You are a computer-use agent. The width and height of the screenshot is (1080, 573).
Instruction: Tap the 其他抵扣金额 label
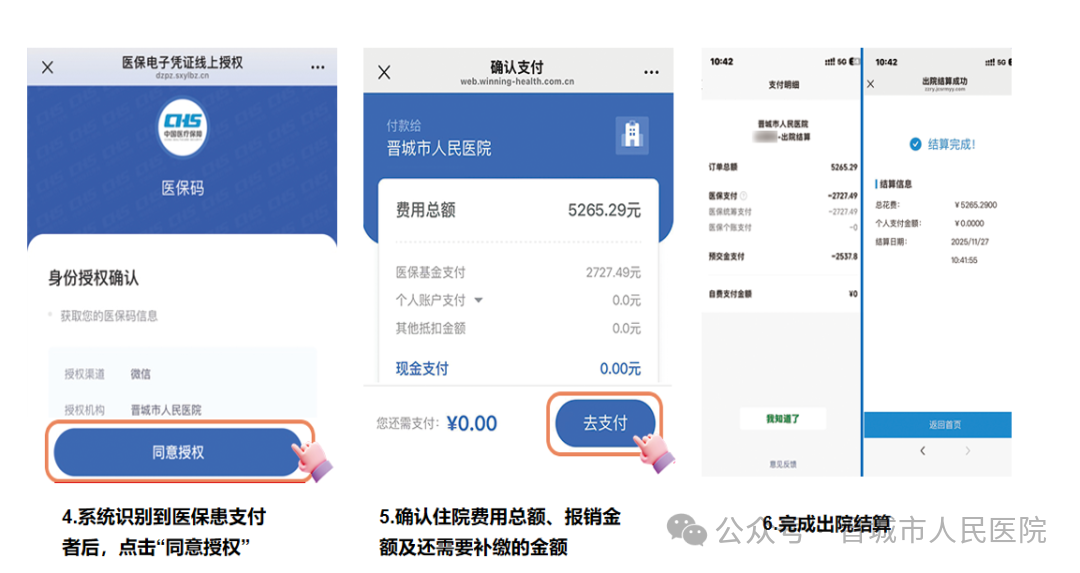430,329
